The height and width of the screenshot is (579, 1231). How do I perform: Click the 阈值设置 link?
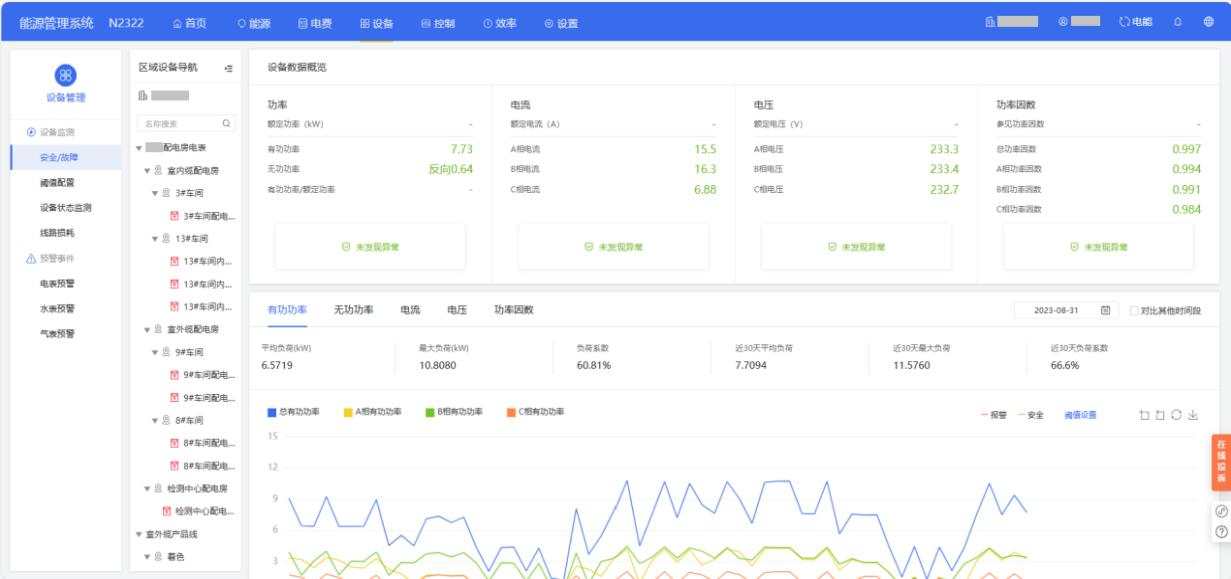click(1079, 414)
